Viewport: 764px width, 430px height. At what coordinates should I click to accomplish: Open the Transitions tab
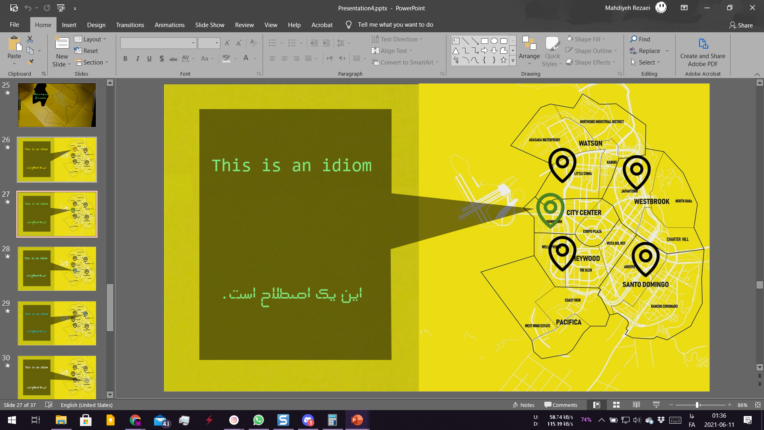click(x=130, y=25)
